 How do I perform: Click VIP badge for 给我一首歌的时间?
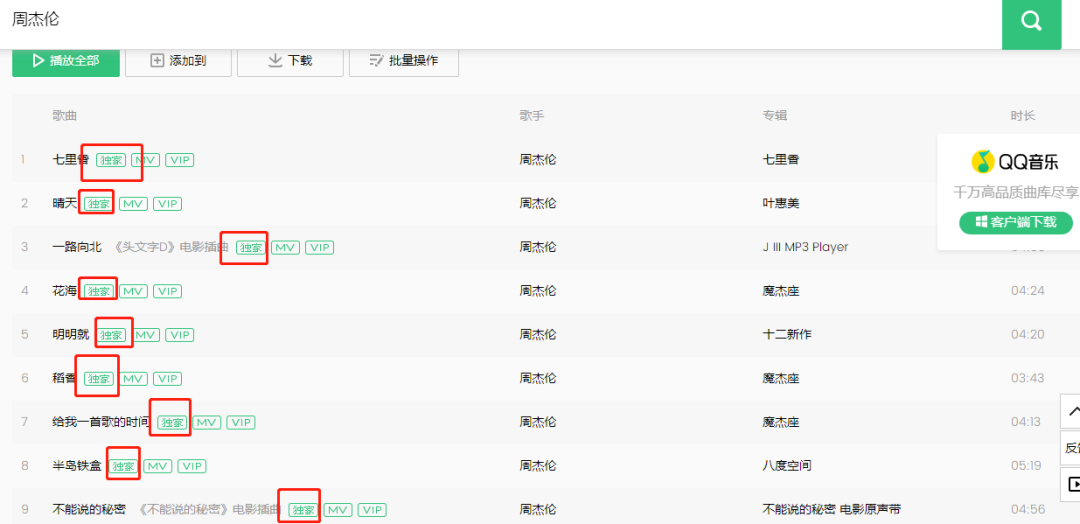coord(241,423)
